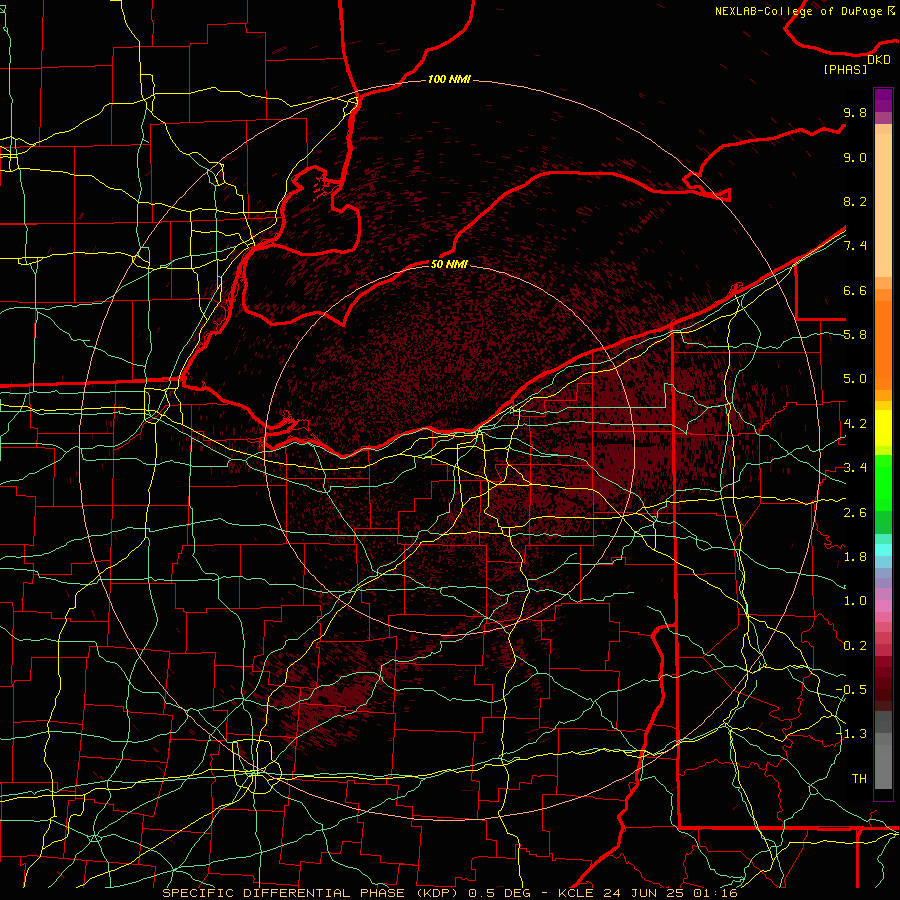Click the 4.2 scale value
Viewport: 900px width, 900px height.
point(855,424)
